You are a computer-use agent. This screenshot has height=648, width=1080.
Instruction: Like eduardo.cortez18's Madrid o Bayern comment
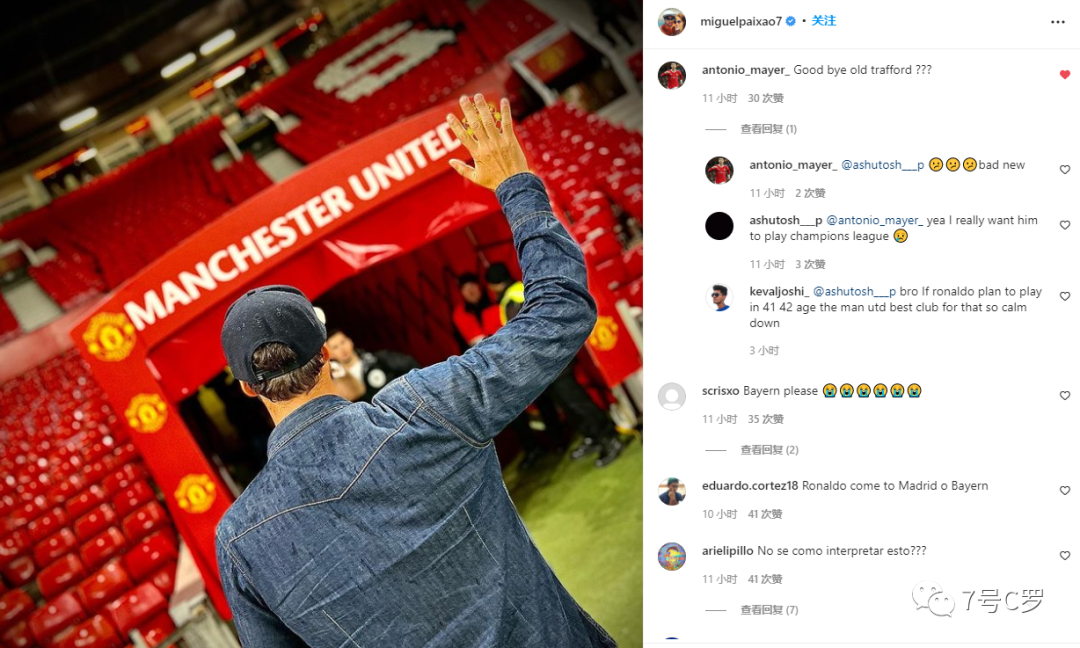(1064, 490)
